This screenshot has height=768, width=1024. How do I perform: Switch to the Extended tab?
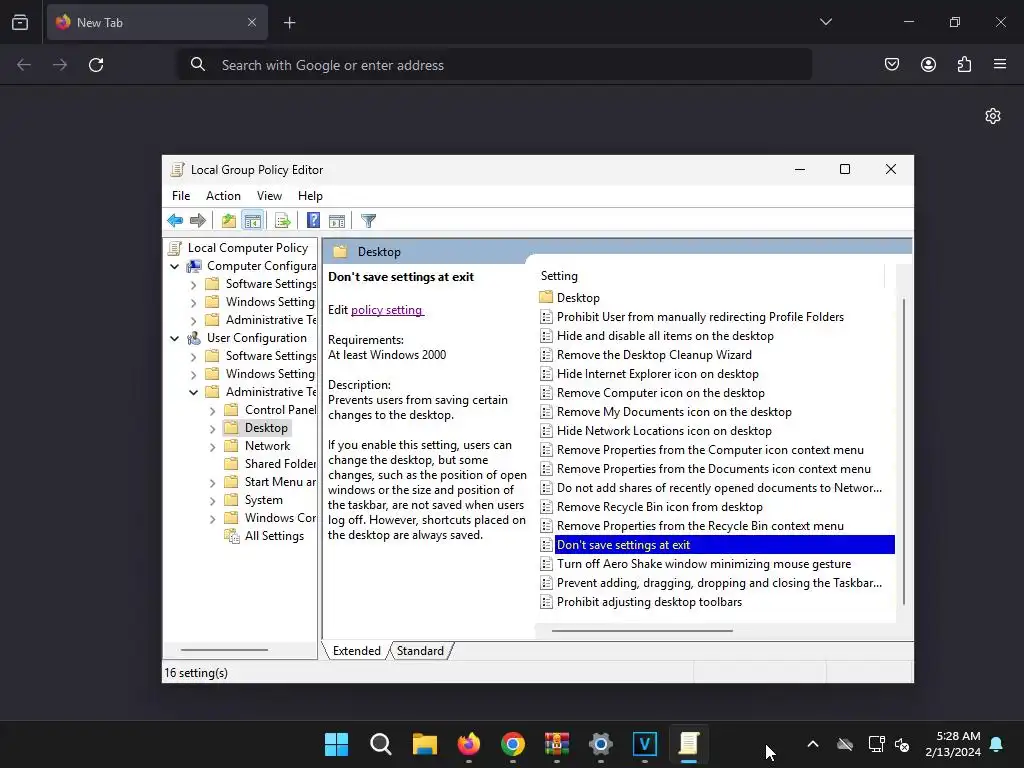point(357,651)
